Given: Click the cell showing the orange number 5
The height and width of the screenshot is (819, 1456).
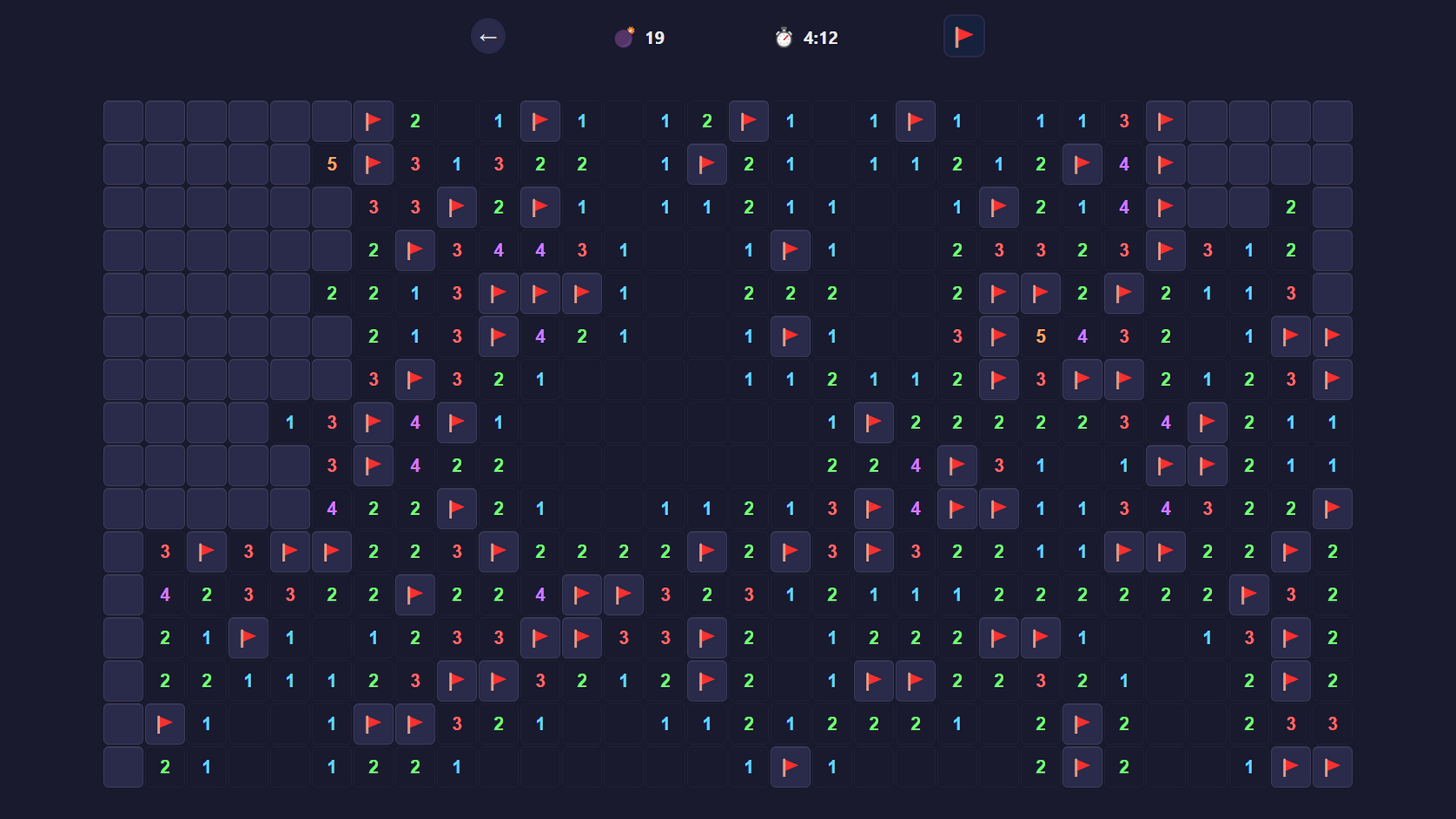Looking at the screenshot, I should click(x=331, y=164).
